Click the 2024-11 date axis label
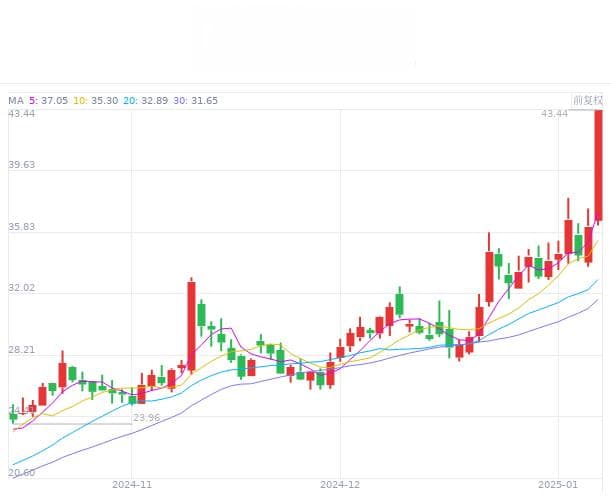 (x=132, y=485)
